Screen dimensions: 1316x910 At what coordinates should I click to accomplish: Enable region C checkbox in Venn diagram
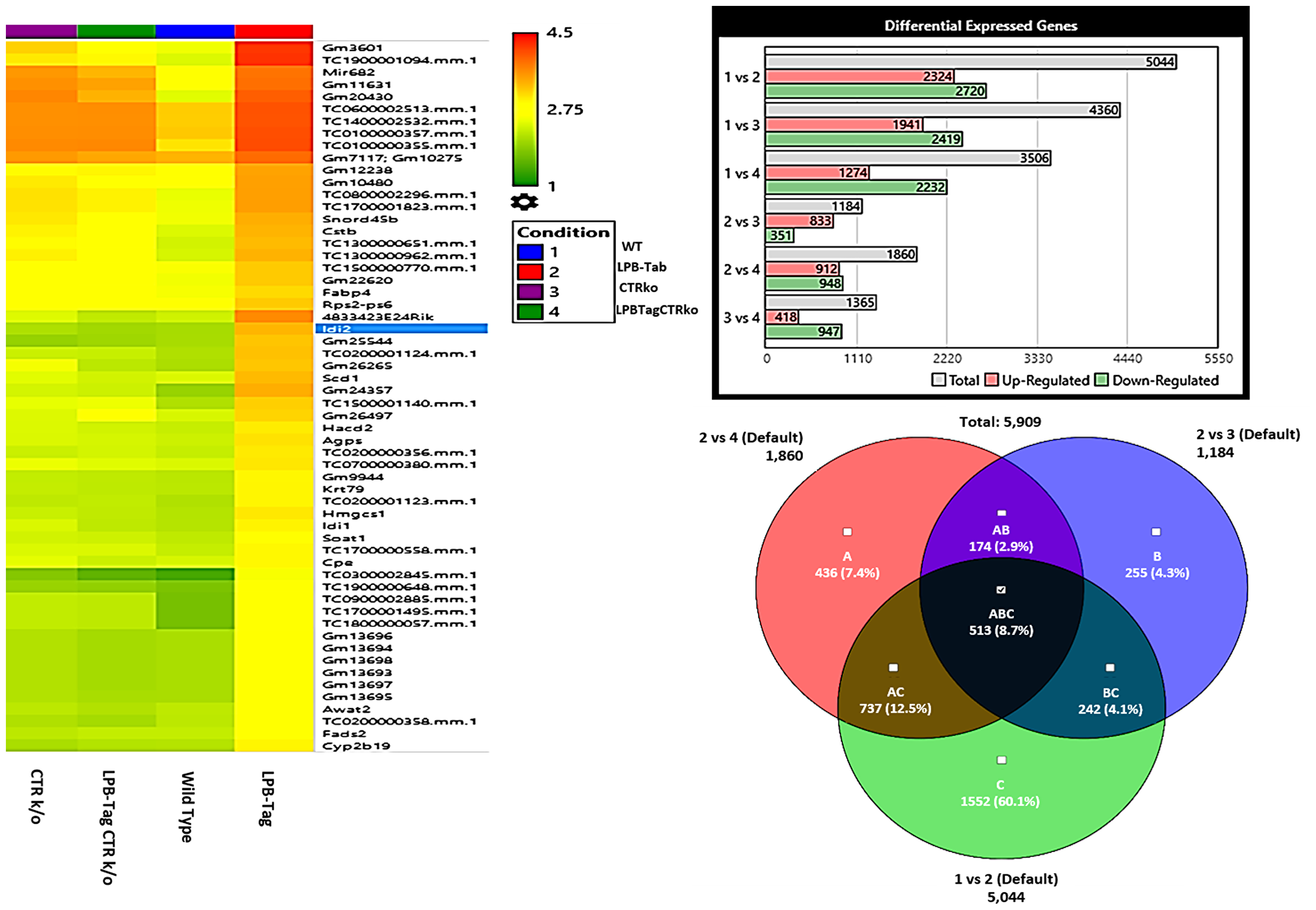1001,759
